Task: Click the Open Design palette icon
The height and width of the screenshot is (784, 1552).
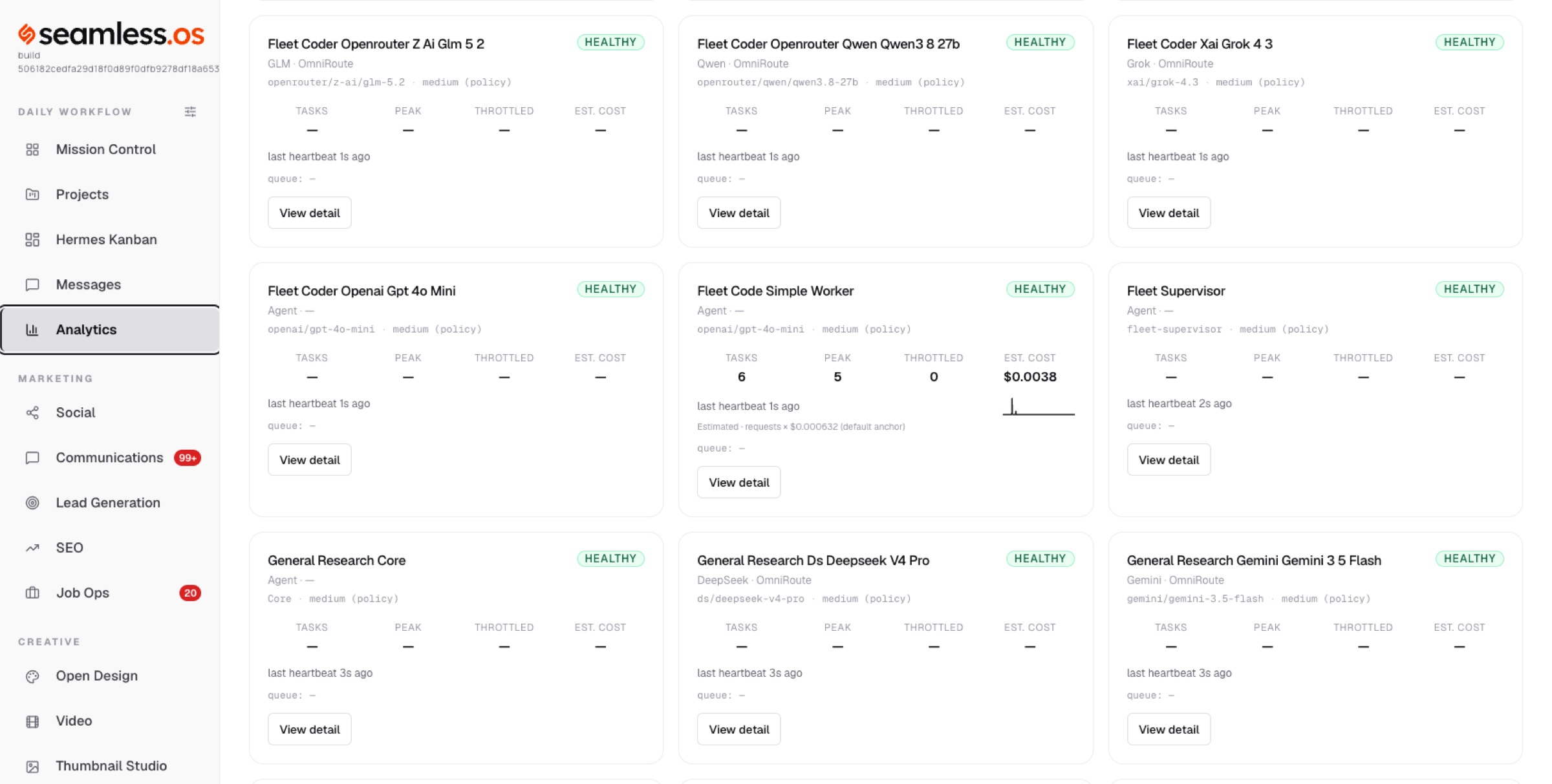Action: (x=32, y=676)
